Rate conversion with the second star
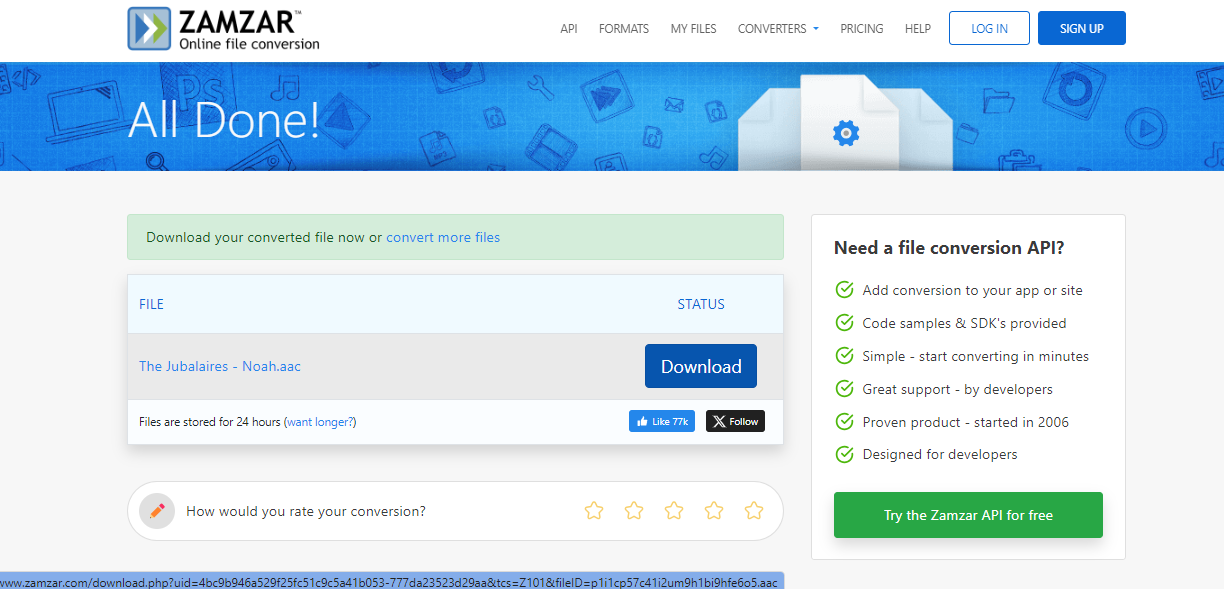The height and width of the screenshot is (589, 1224). tap(634, 511)
